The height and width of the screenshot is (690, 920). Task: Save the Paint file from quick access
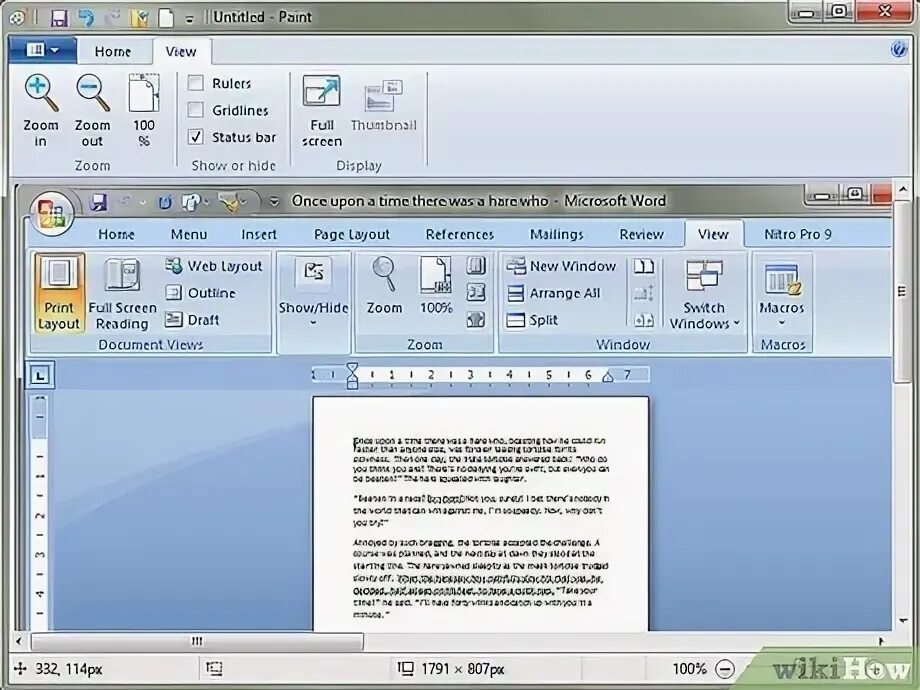pyautogui.click(x=59, y=18)
